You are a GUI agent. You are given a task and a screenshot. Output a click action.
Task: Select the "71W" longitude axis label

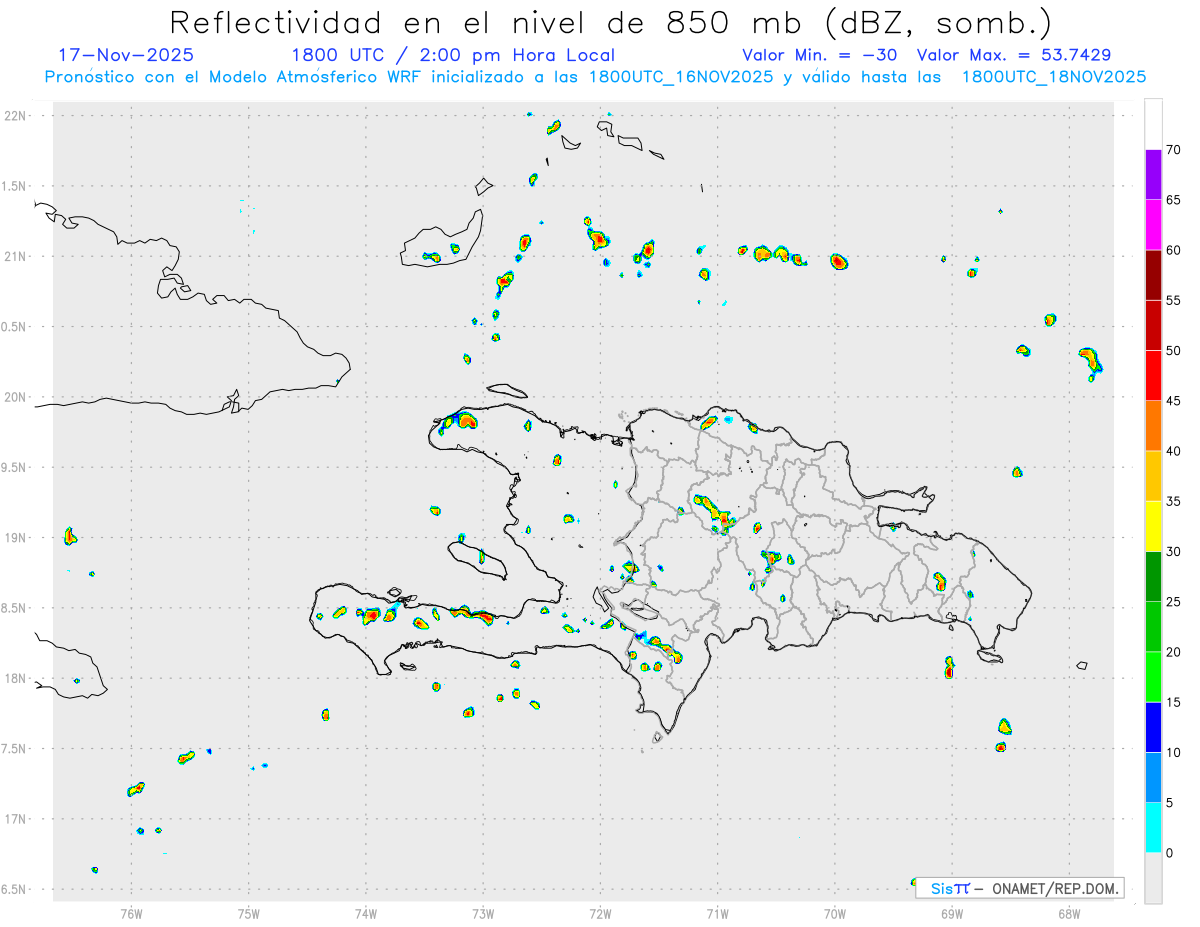point(717,913)
